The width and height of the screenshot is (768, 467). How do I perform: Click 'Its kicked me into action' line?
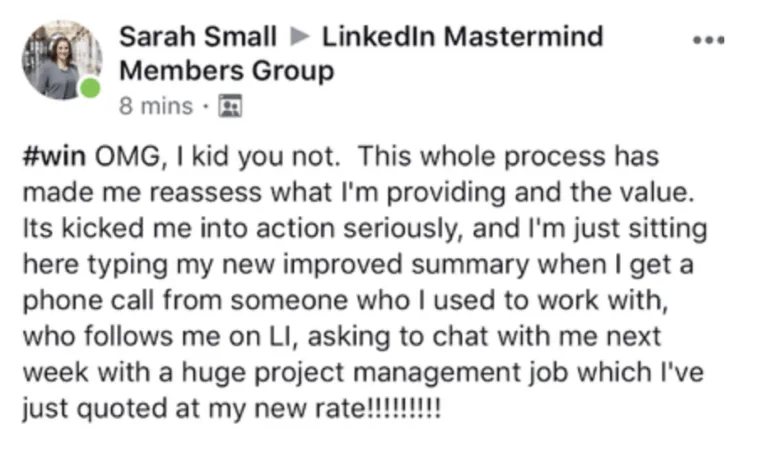point(178,228)
